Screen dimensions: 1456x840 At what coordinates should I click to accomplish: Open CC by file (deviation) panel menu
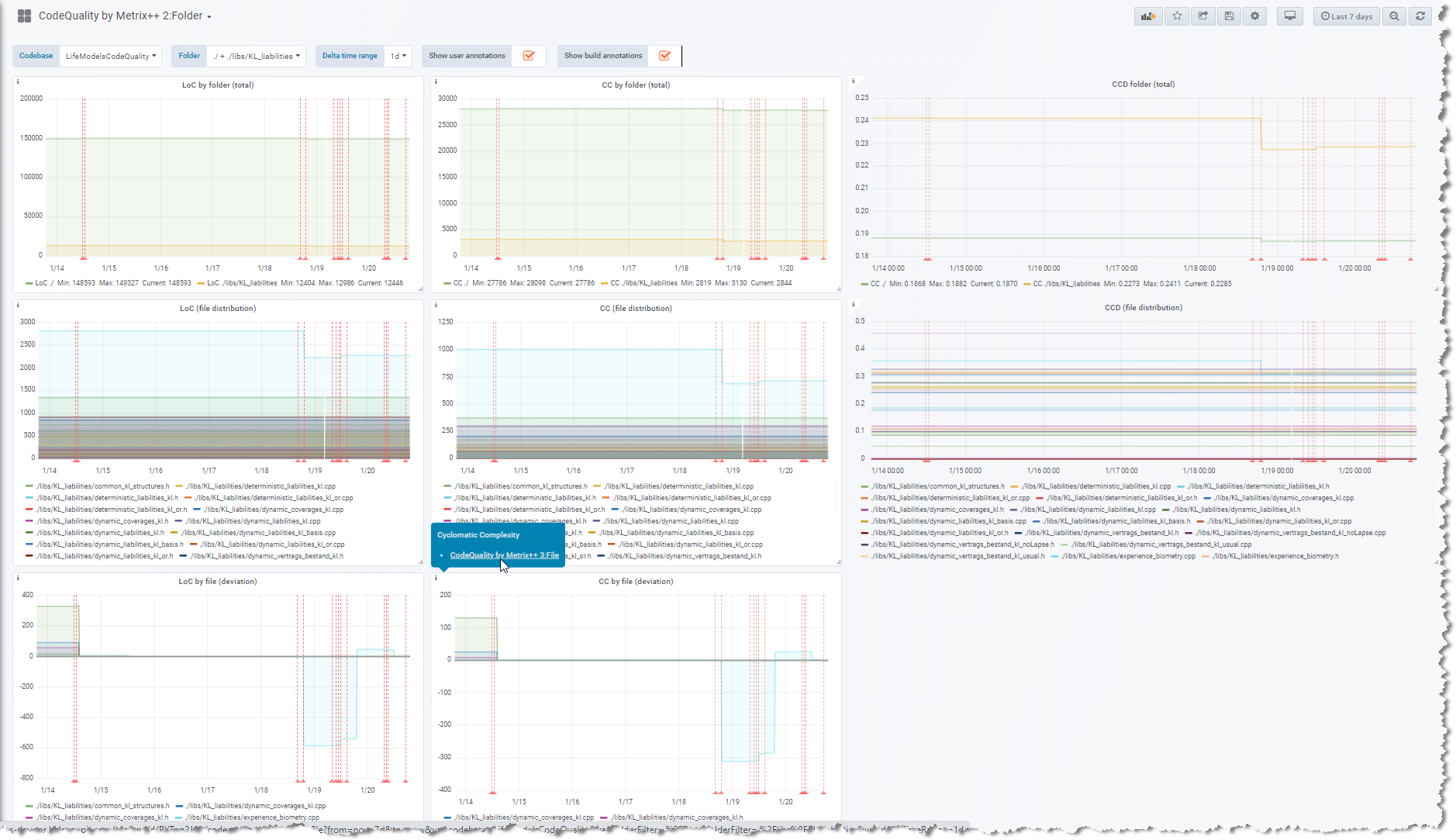pyautogui.click(x=636, y=581)
